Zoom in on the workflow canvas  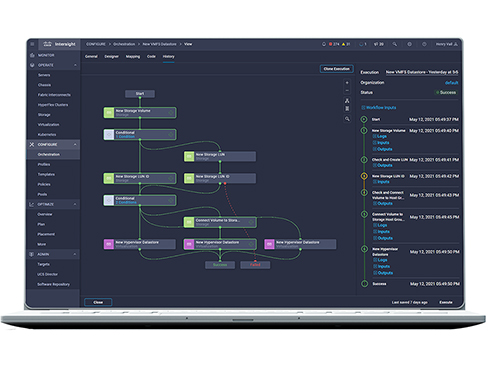(347, 82)
